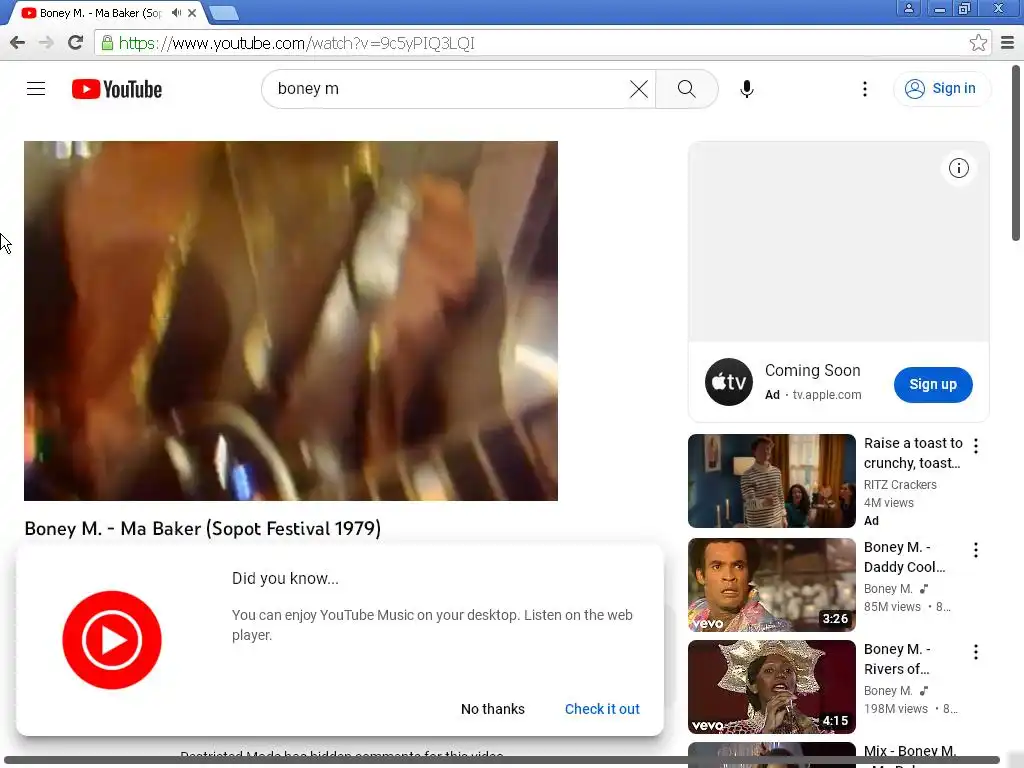Click Sign up on Apple TV ad
The image size is (1024, 768).
click(x=933, y=385)
